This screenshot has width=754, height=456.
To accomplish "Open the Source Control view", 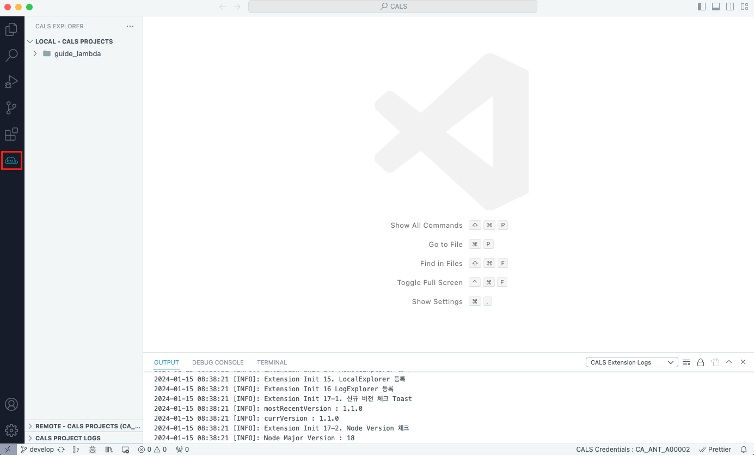I will (12, 108).
